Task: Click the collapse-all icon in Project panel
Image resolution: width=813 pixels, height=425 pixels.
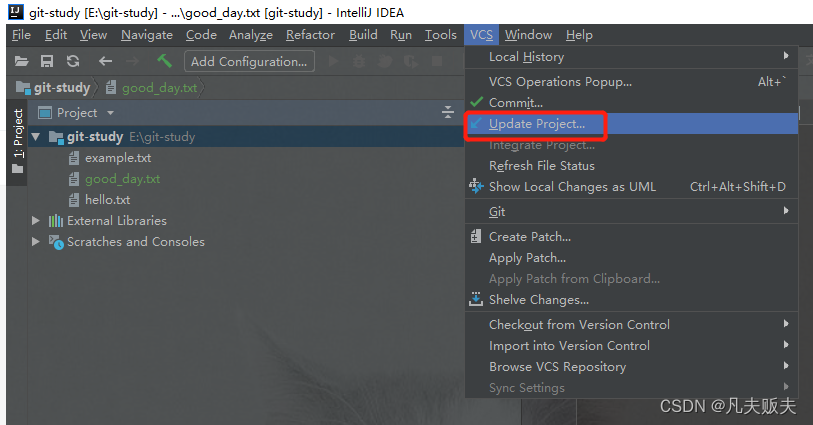Action: [x=448, y=112]
